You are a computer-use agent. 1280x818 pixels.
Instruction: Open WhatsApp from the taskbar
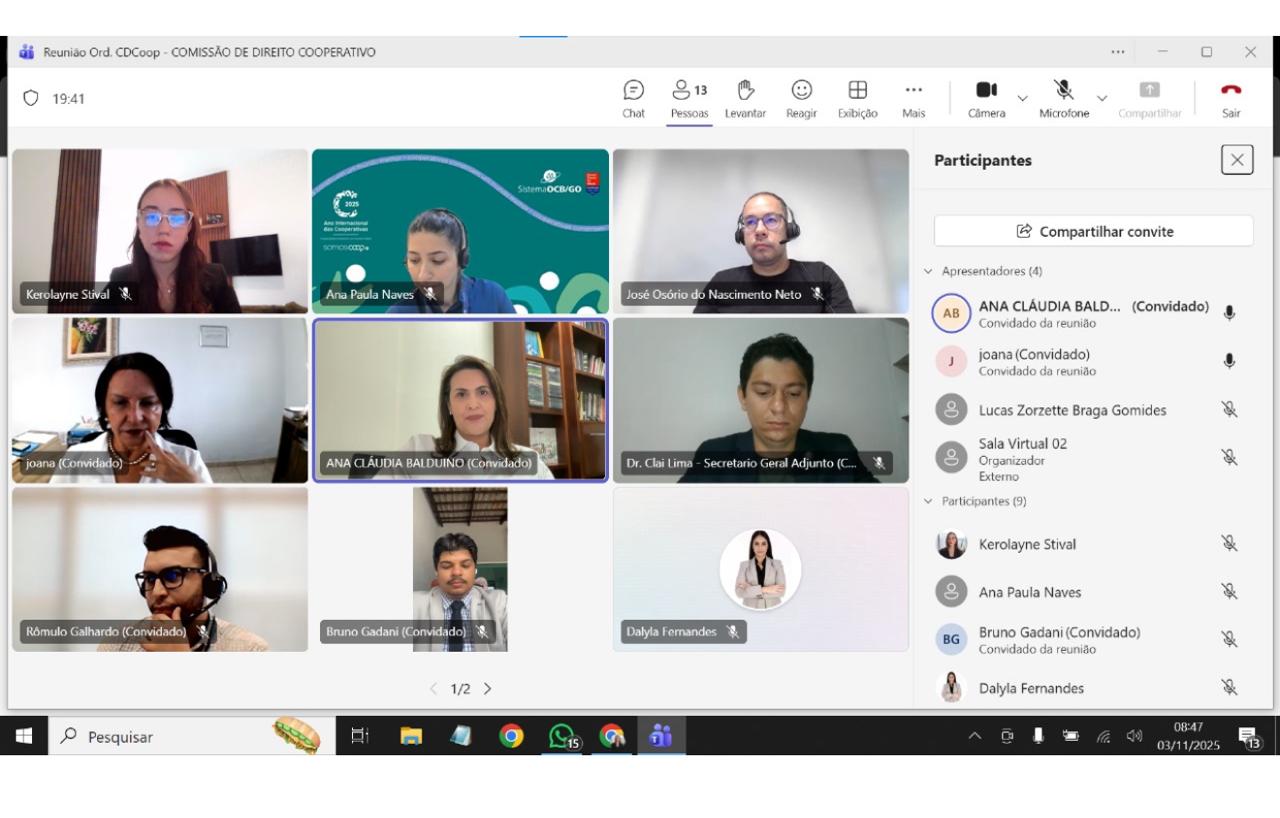coord(563,737)
